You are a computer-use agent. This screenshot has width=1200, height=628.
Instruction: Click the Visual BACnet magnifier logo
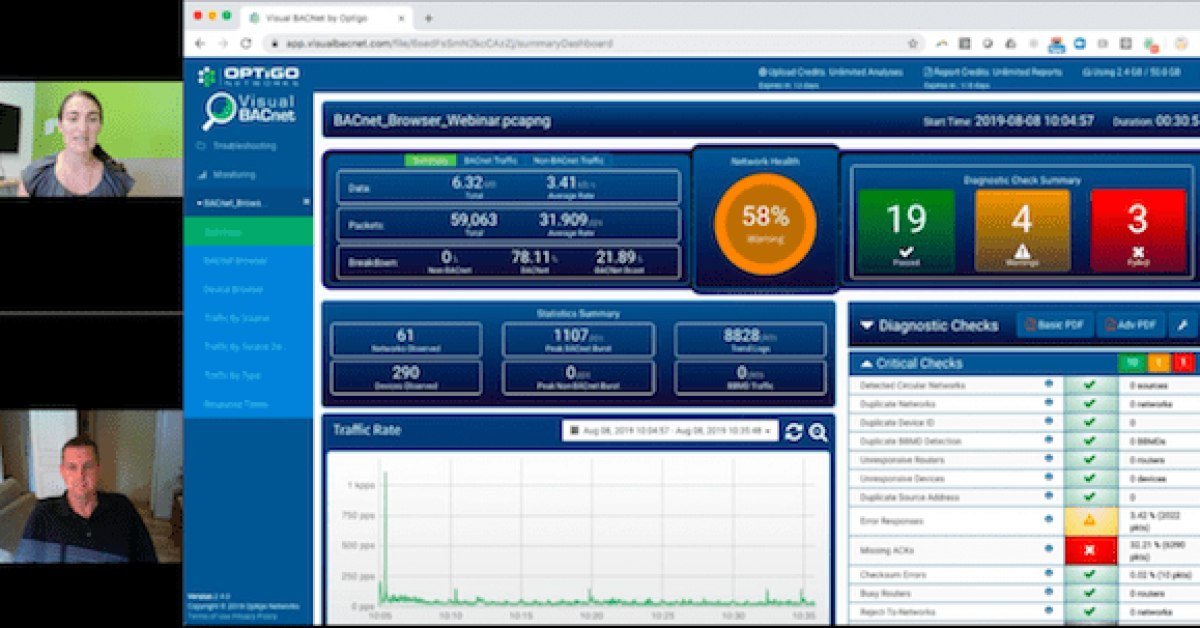click(248, 112)
